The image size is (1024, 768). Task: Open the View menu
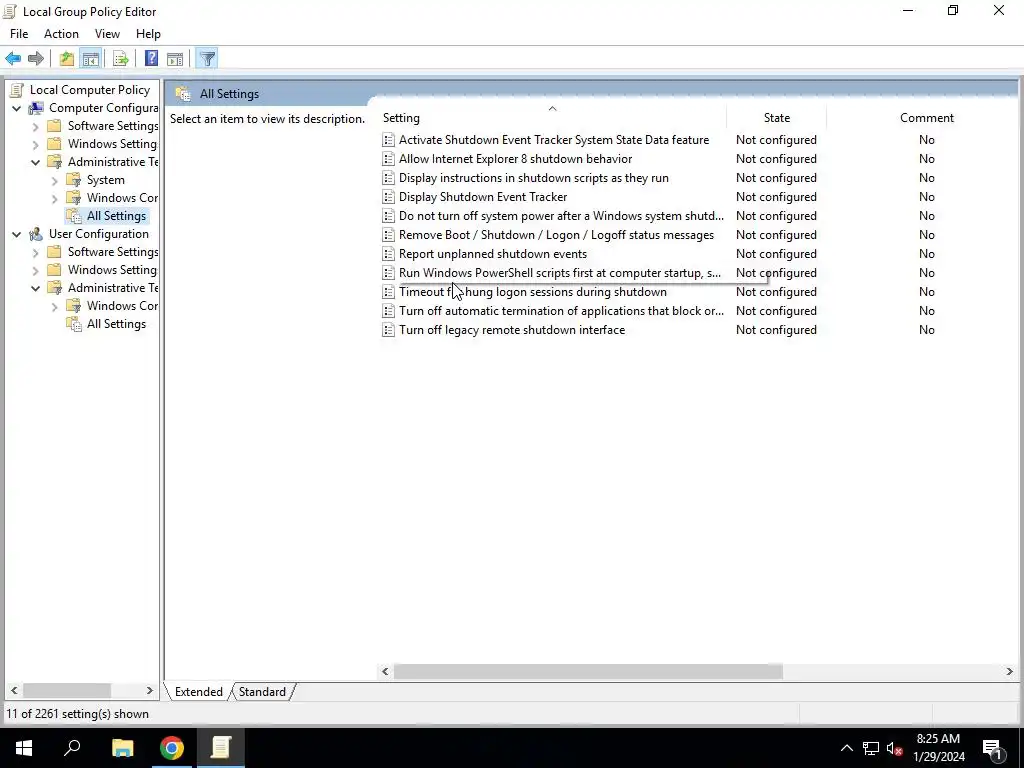[107, 34]
